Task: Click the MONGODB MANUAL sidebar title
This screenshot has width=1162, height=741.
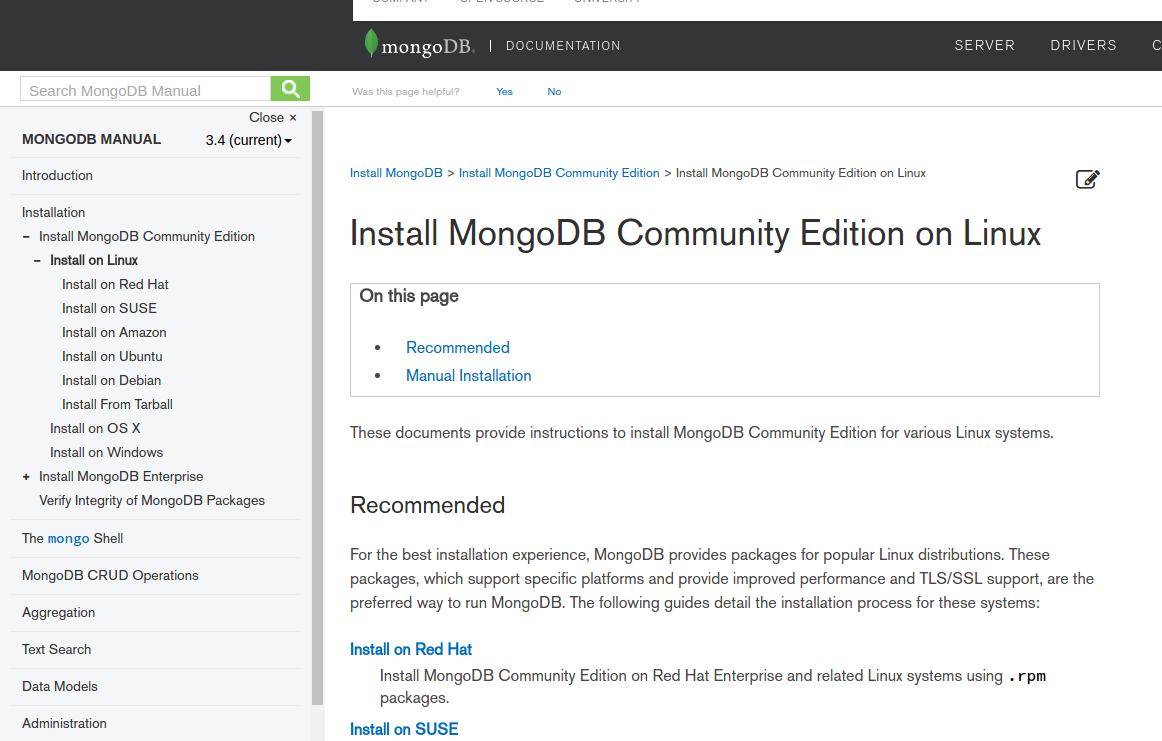Action: [91, 139]
